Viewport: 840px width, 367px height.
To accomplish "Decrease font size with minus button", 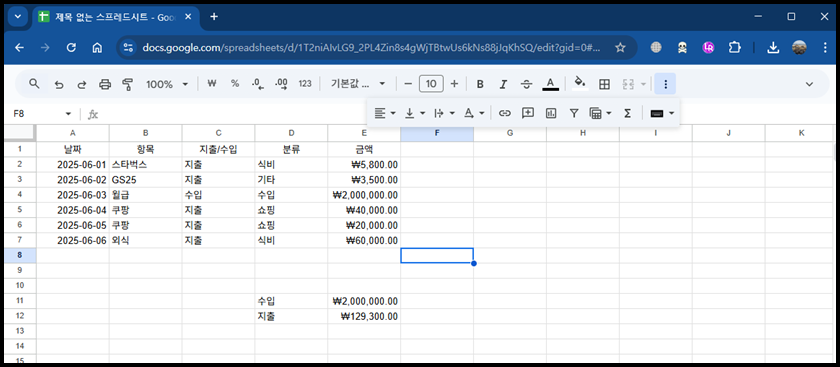I will click(408, 84).
